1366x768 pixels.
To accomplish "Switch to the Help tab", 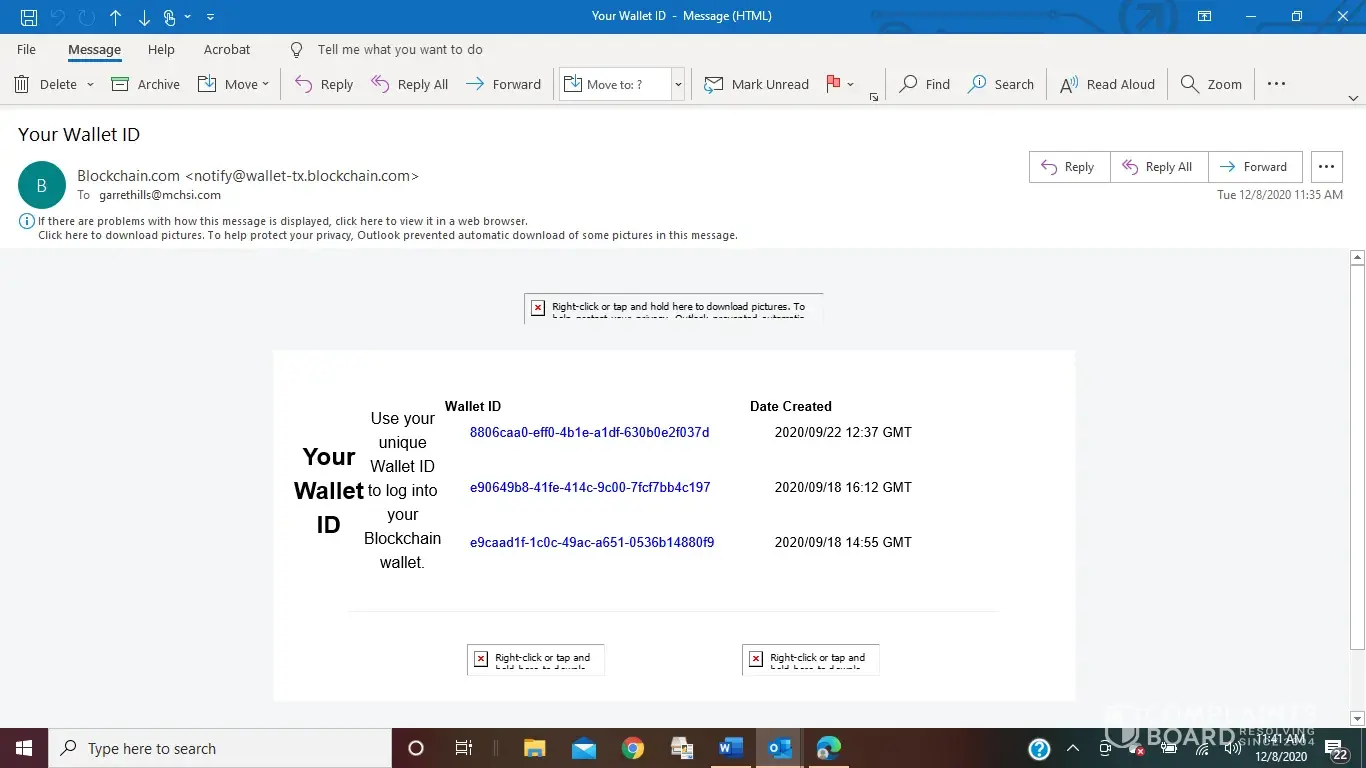I will 161,49.
